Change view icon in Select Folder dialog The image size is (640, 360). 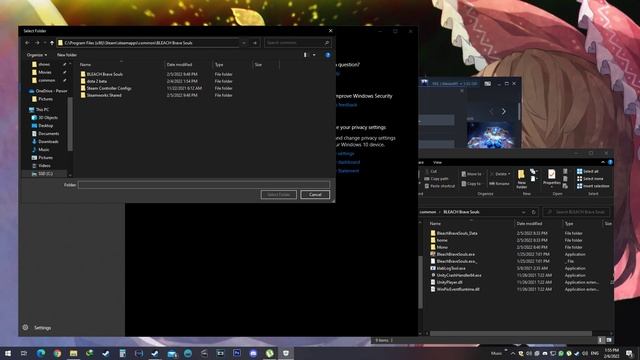click(x=305, y=55)
